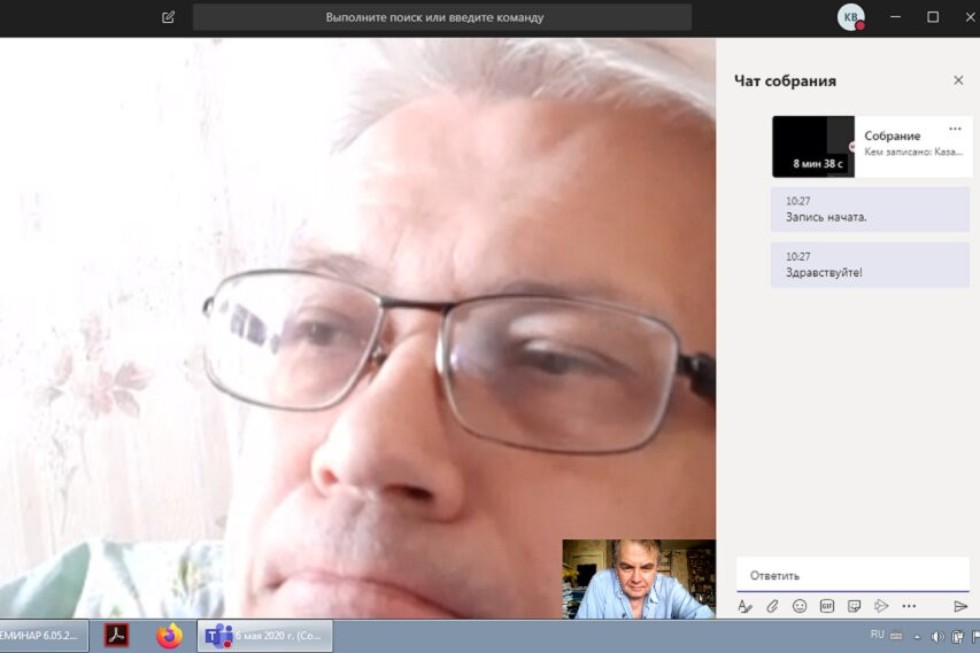Click the search or command box

(441, 17)
